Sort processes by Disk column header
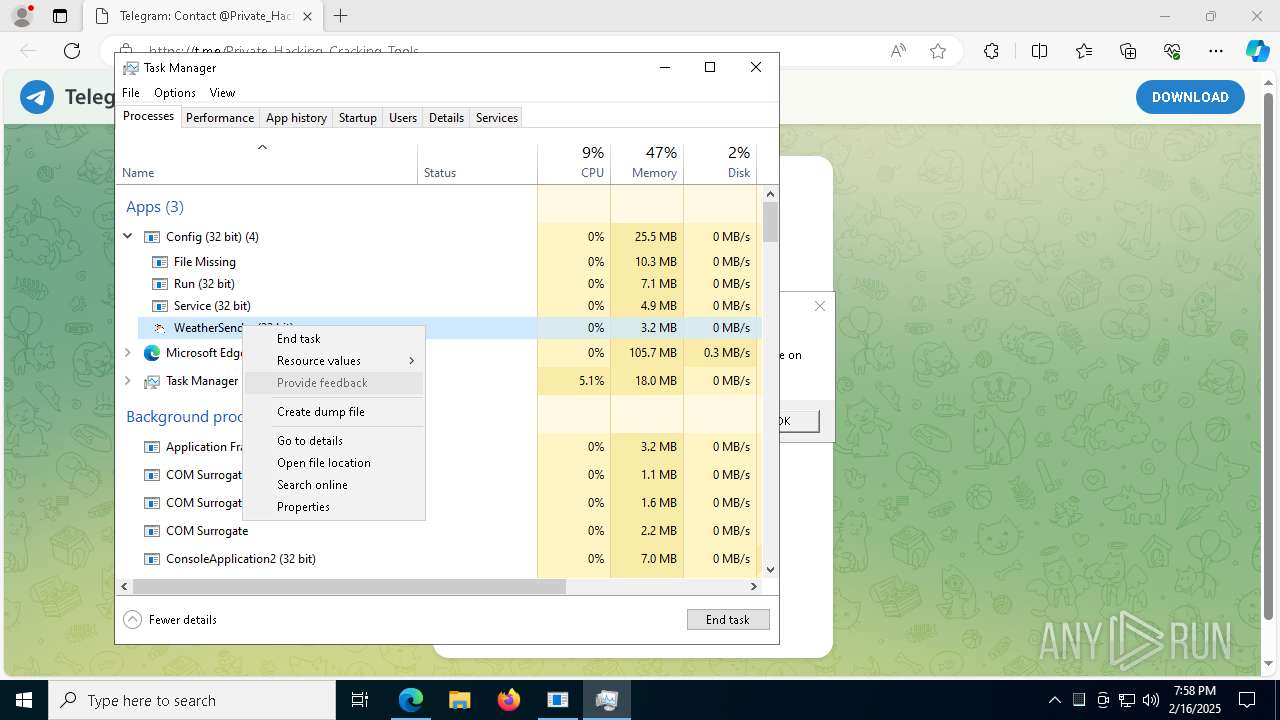This screenshot has width=1280, height=720. click(x=720, y=163)
